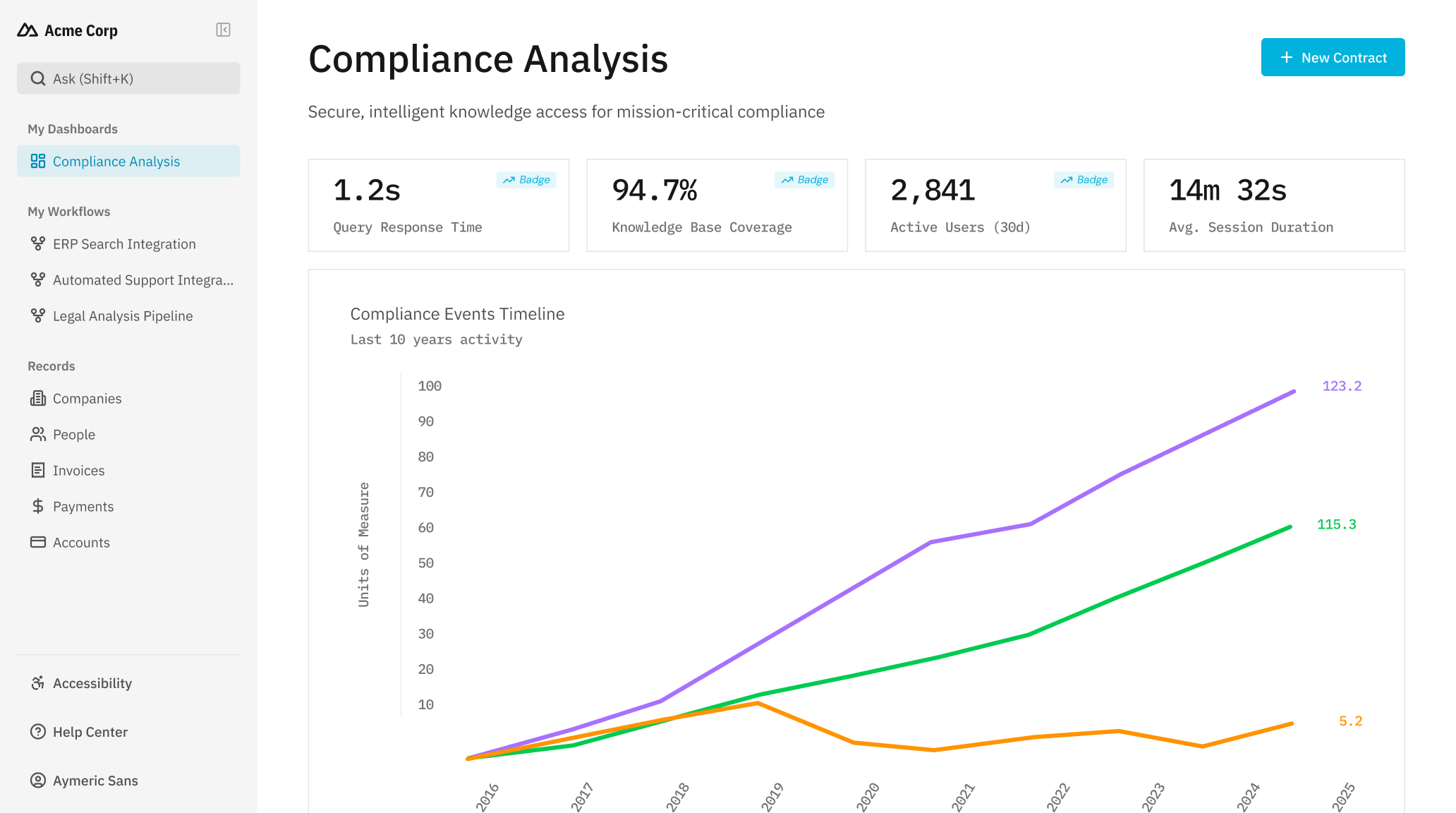Click the Help Center question icon
This screenshot has height=813, width=1456.
coord(38,732)
